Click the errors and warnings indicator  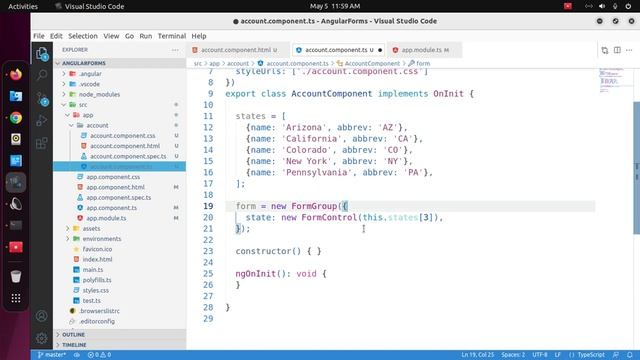pyautogui.click(x=99, y=355)
